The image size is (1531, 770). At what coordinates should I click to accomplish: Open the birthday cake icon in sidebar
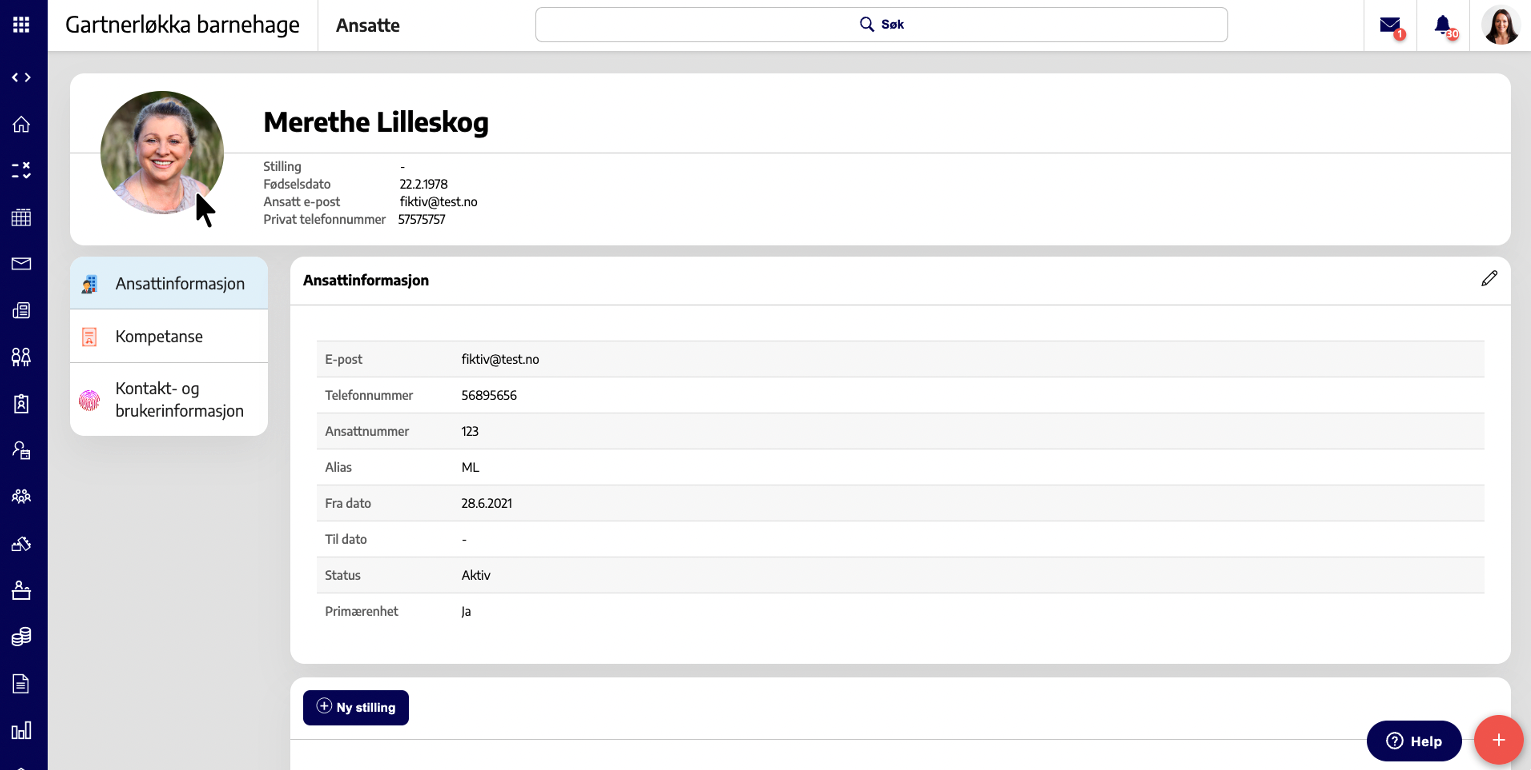21,590
